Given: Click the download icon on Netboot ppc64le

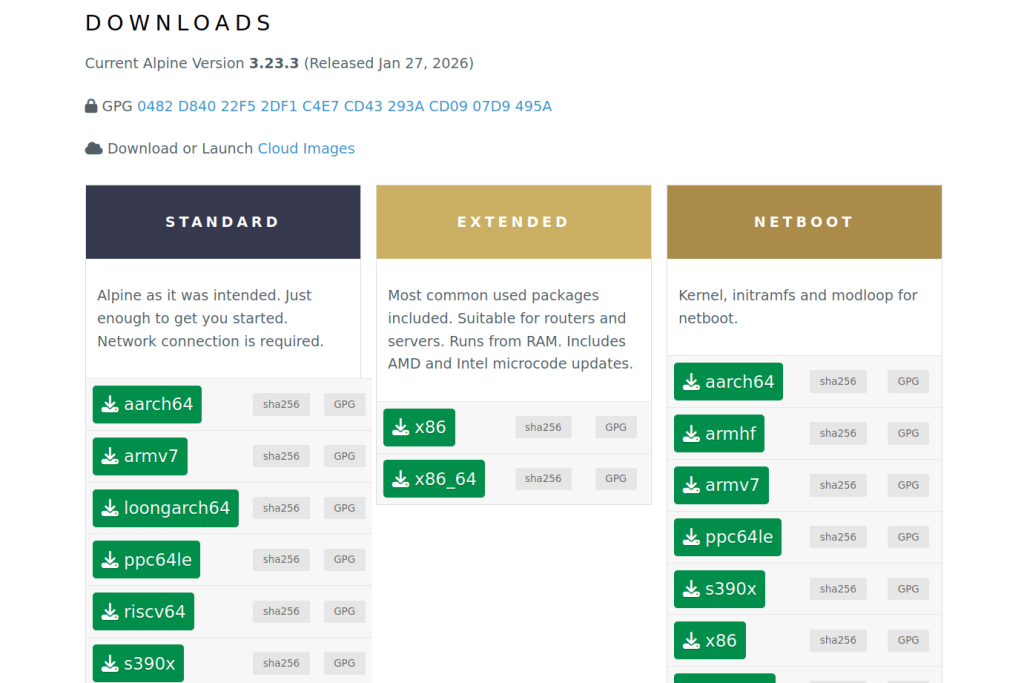Looking at the screenshot, I should (x=691, y=537).
